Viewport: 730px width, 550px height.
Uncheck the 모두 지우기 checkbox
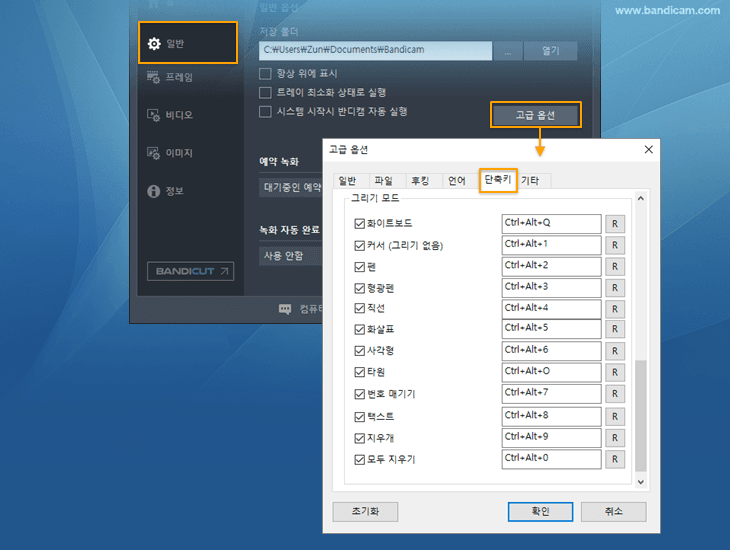click(x=359, y=460)
